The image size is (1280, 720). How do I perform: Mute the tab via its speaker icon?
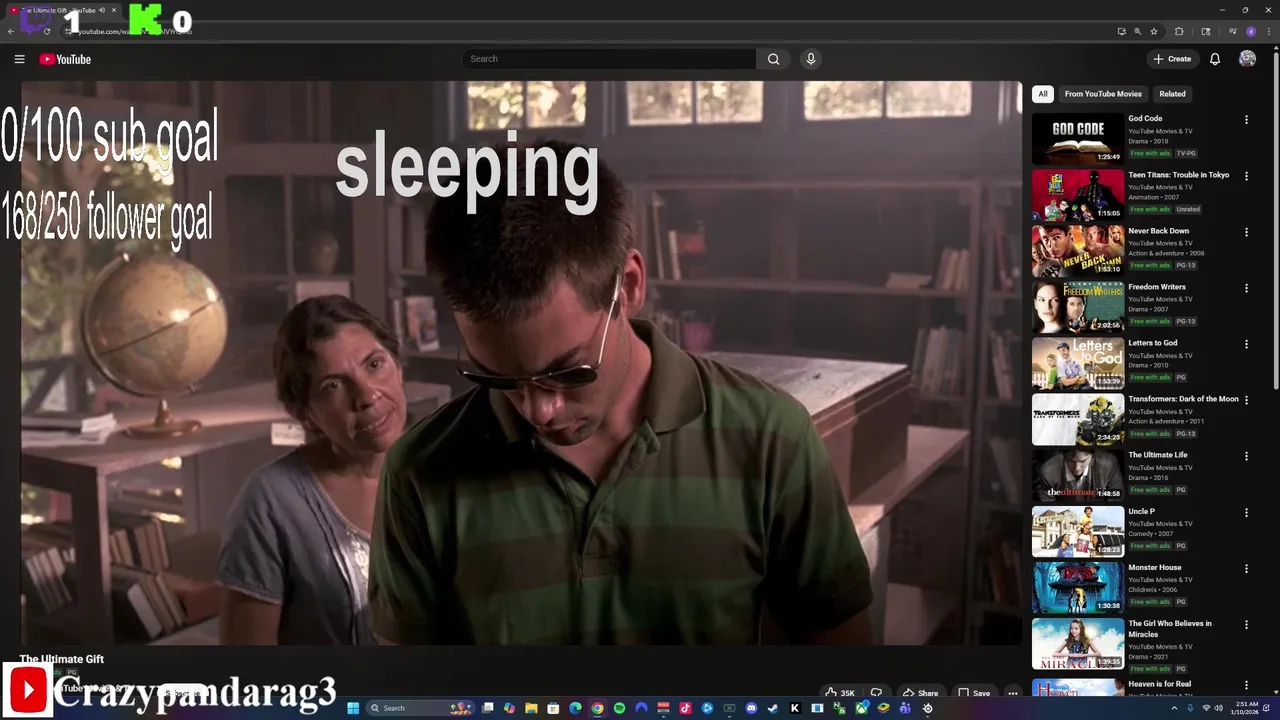[x=102, y=10]
